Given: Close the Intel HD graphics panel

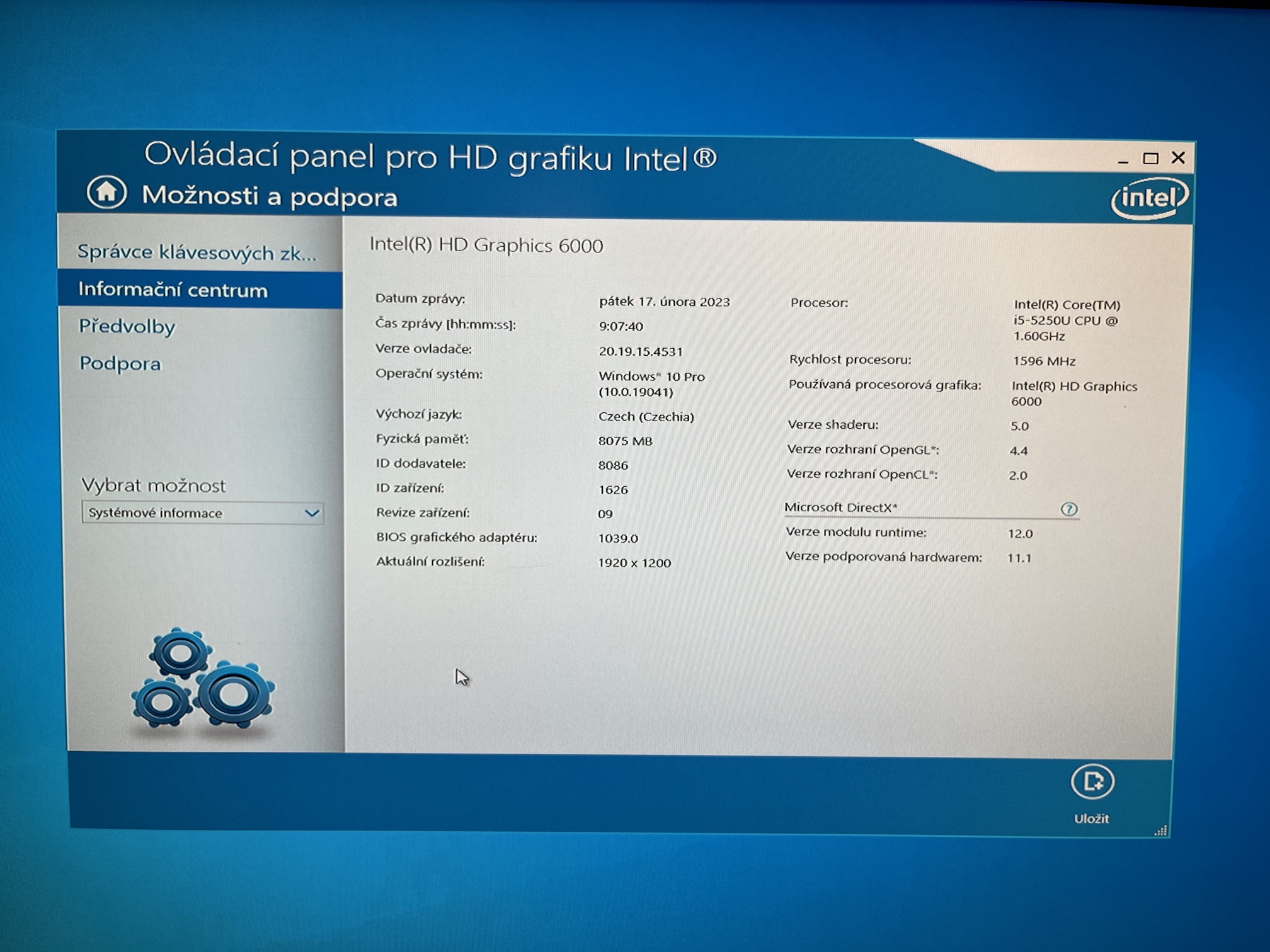Looking at the screenshot, I should (1178, 158).
